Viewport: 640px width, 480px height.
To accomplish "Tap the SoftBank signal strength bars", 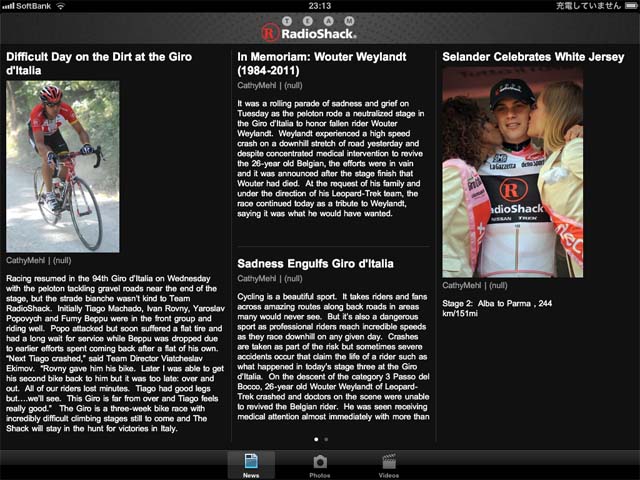I will tap(8, 6).
